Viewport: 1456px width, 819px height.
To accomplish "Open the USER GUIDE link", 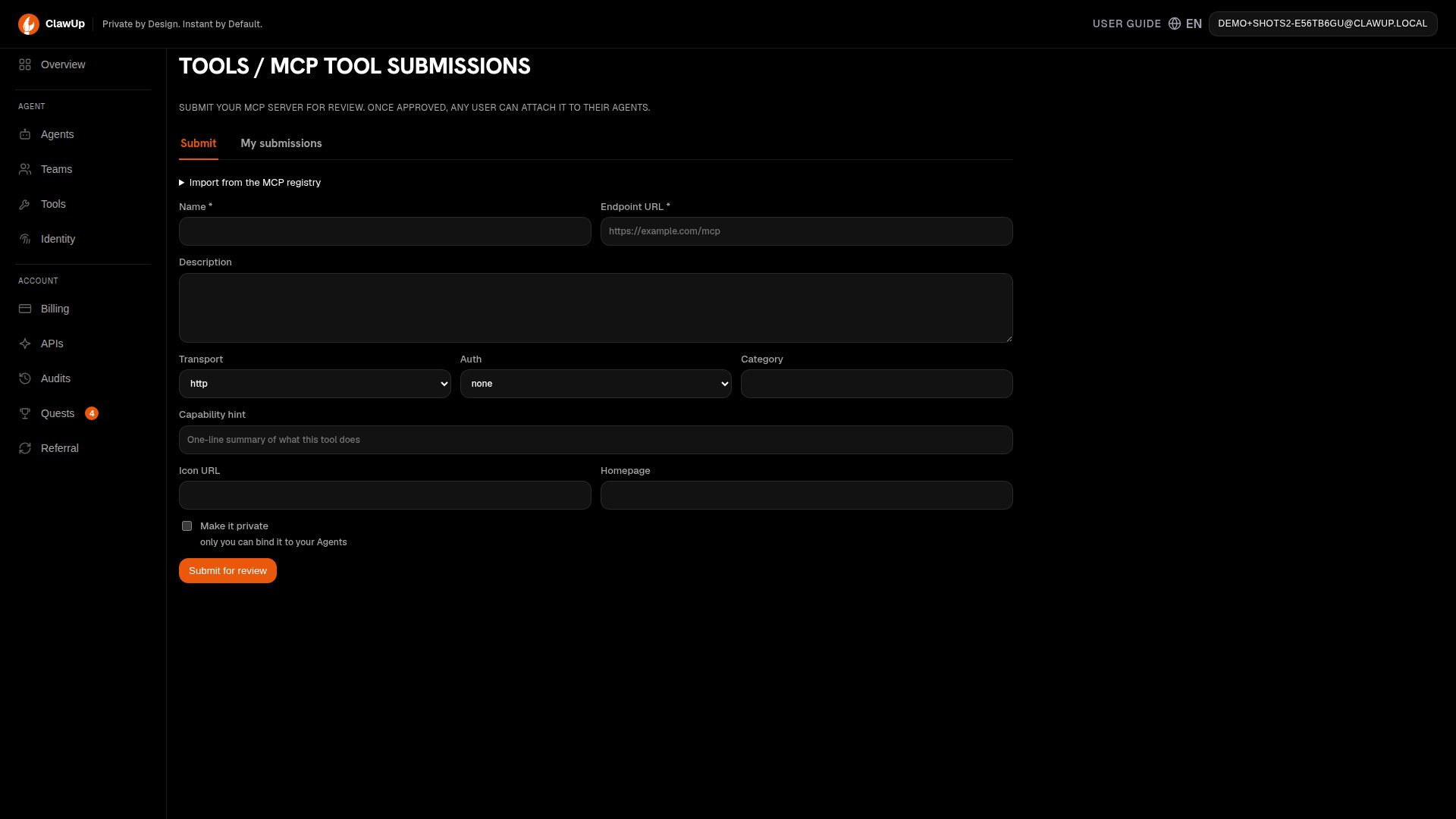I will pos(1127,24).
